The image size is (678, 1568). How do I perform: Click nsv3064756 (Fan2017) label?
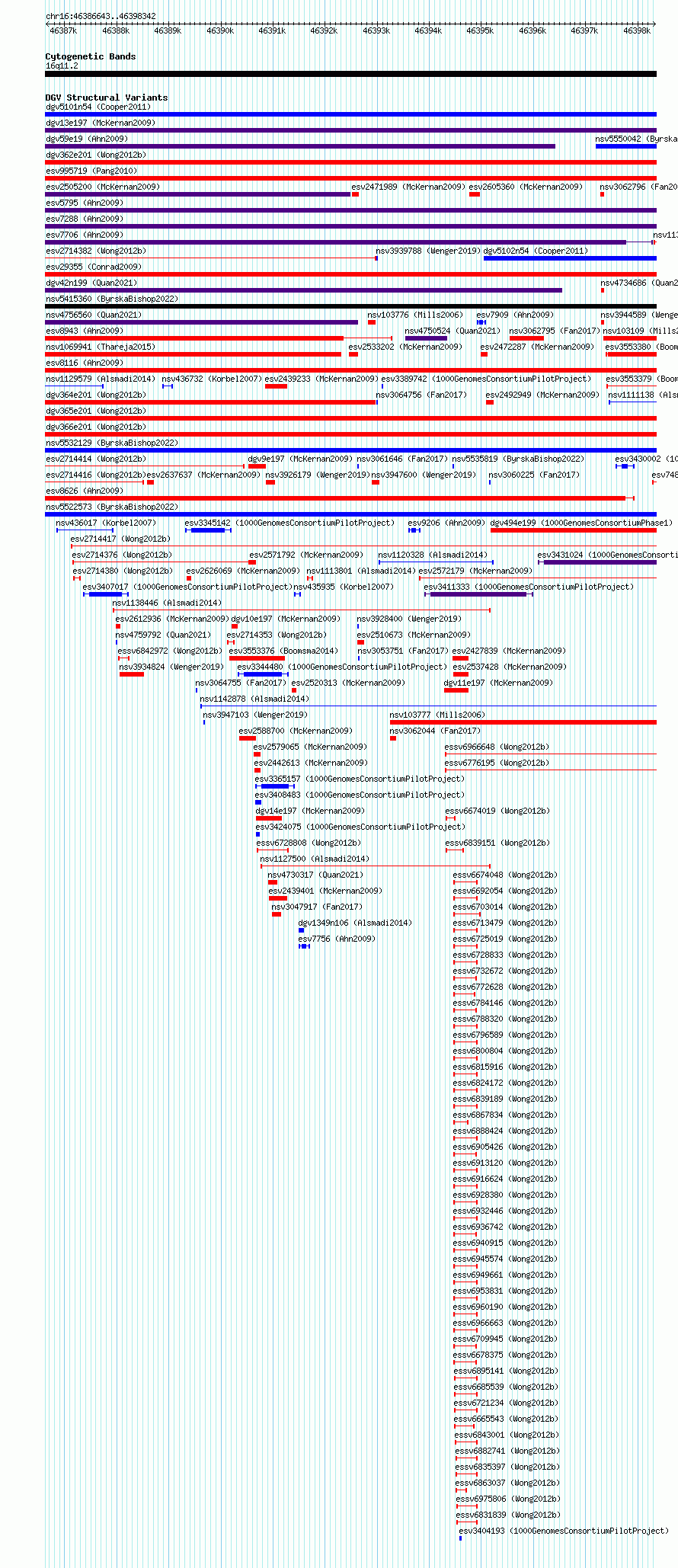tap(421, 395)
